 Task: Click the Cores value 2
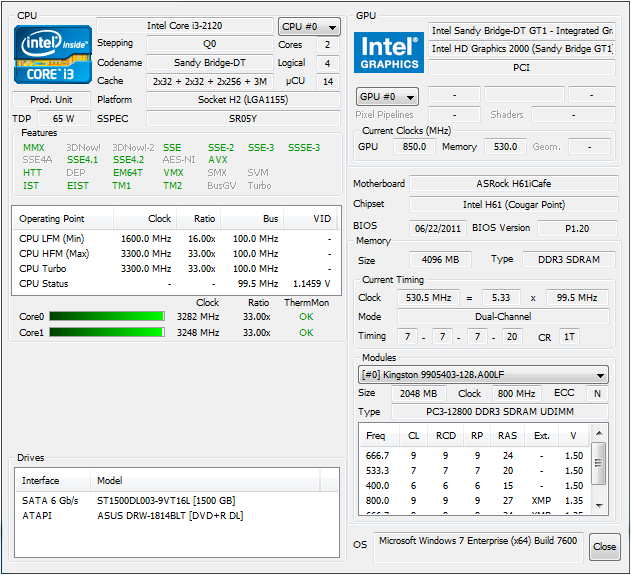[328, 45]
